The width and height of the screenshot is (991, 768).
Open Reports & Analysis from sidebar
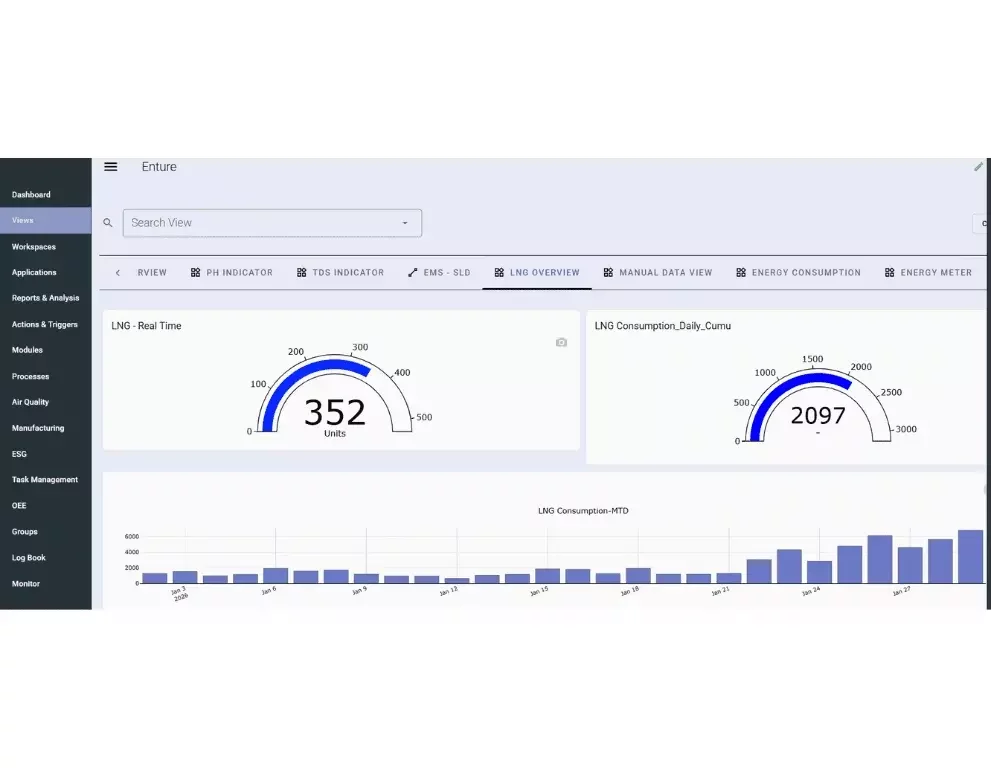[45, 298]
